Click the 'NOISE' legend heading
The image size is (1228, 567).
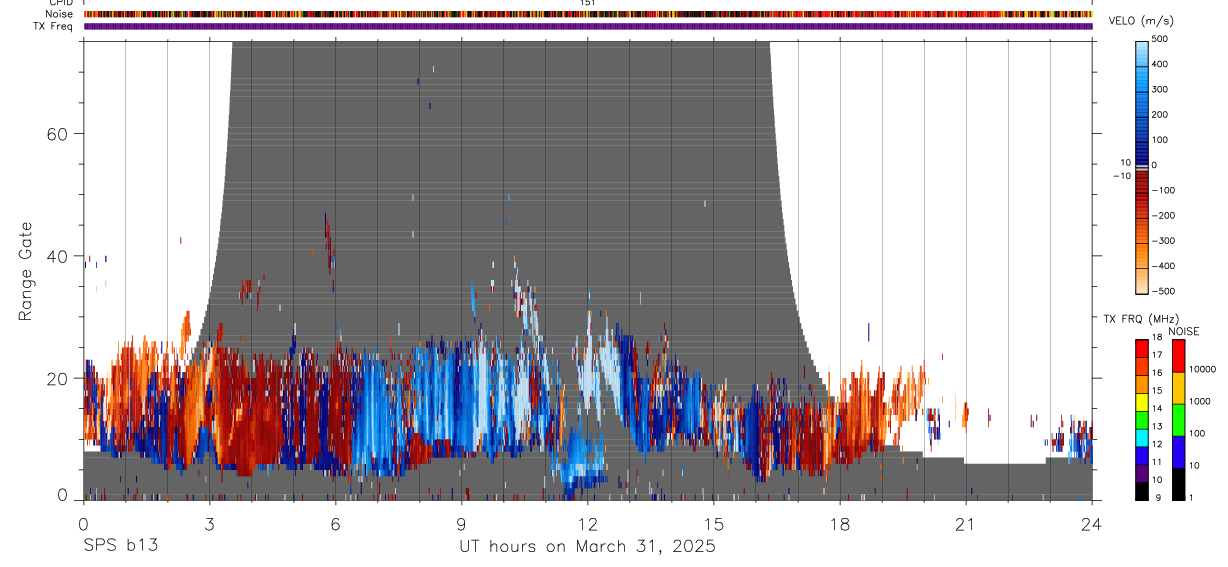point(1184,331)
